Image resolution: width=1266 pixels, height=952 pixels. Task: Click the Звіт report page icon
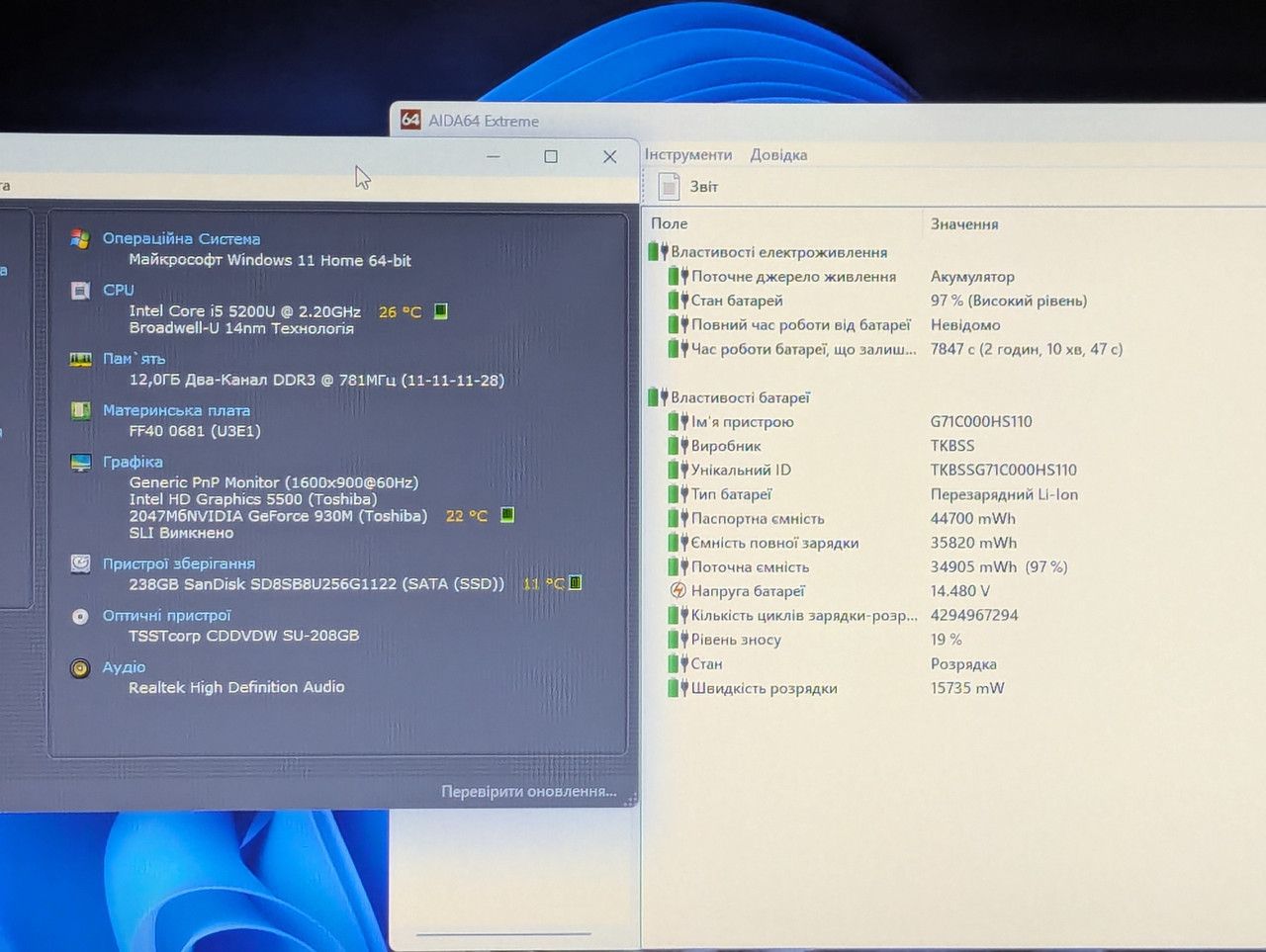tap(670, 186)
